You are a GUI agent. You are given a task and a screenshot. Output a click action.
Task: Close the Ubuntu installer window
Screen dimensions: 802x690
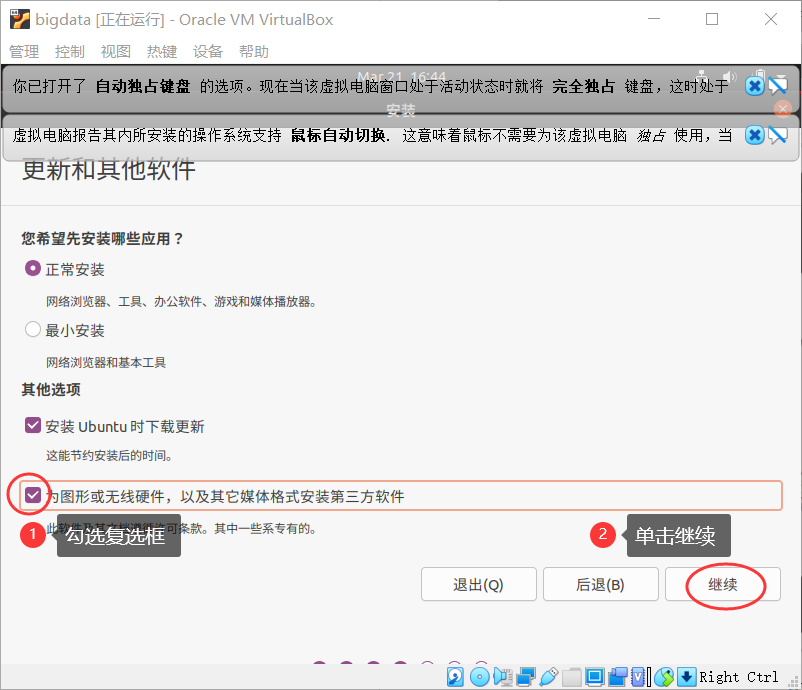tap(783, 108)
